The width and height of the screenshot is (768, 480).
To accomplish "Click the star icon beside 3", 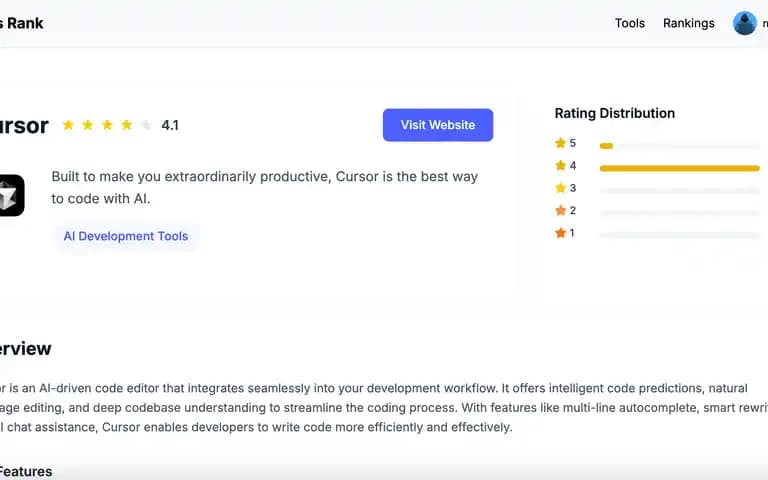I will tap(560, 188).
